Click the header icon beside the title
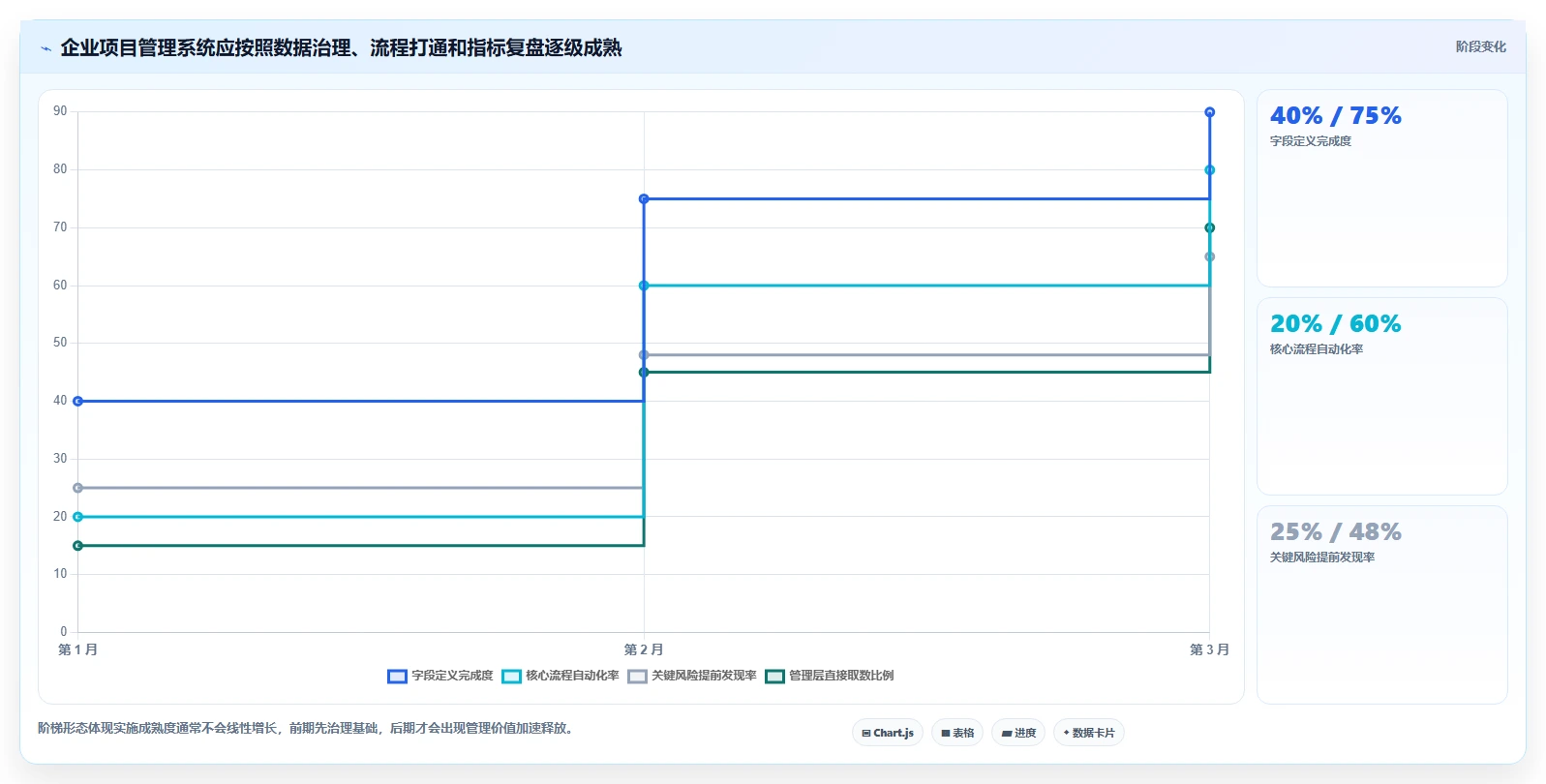Image resolution: width=1546 pixels, height=784 pixels. pyautogui.click(x=45, y=48)
